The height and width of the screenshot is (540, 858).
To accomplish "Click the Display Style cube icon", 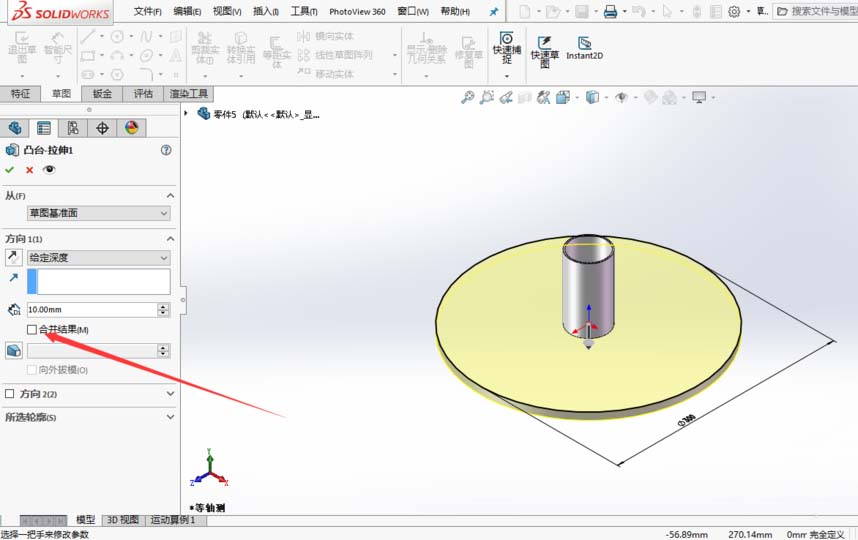I will (592, 97).
